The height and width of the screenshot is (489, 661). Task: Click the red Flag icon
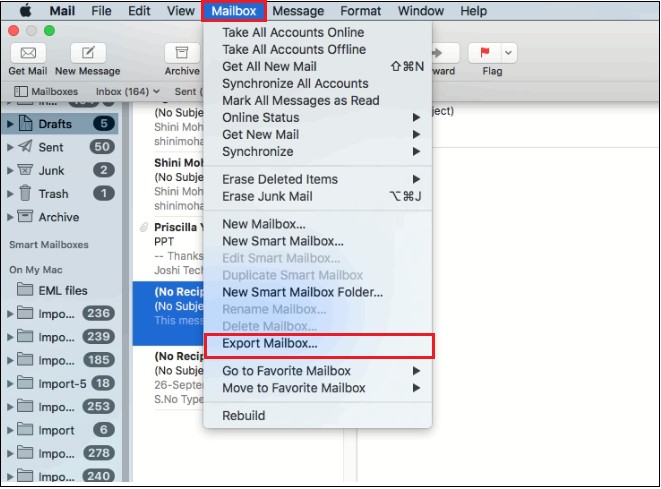pos(484,53)
